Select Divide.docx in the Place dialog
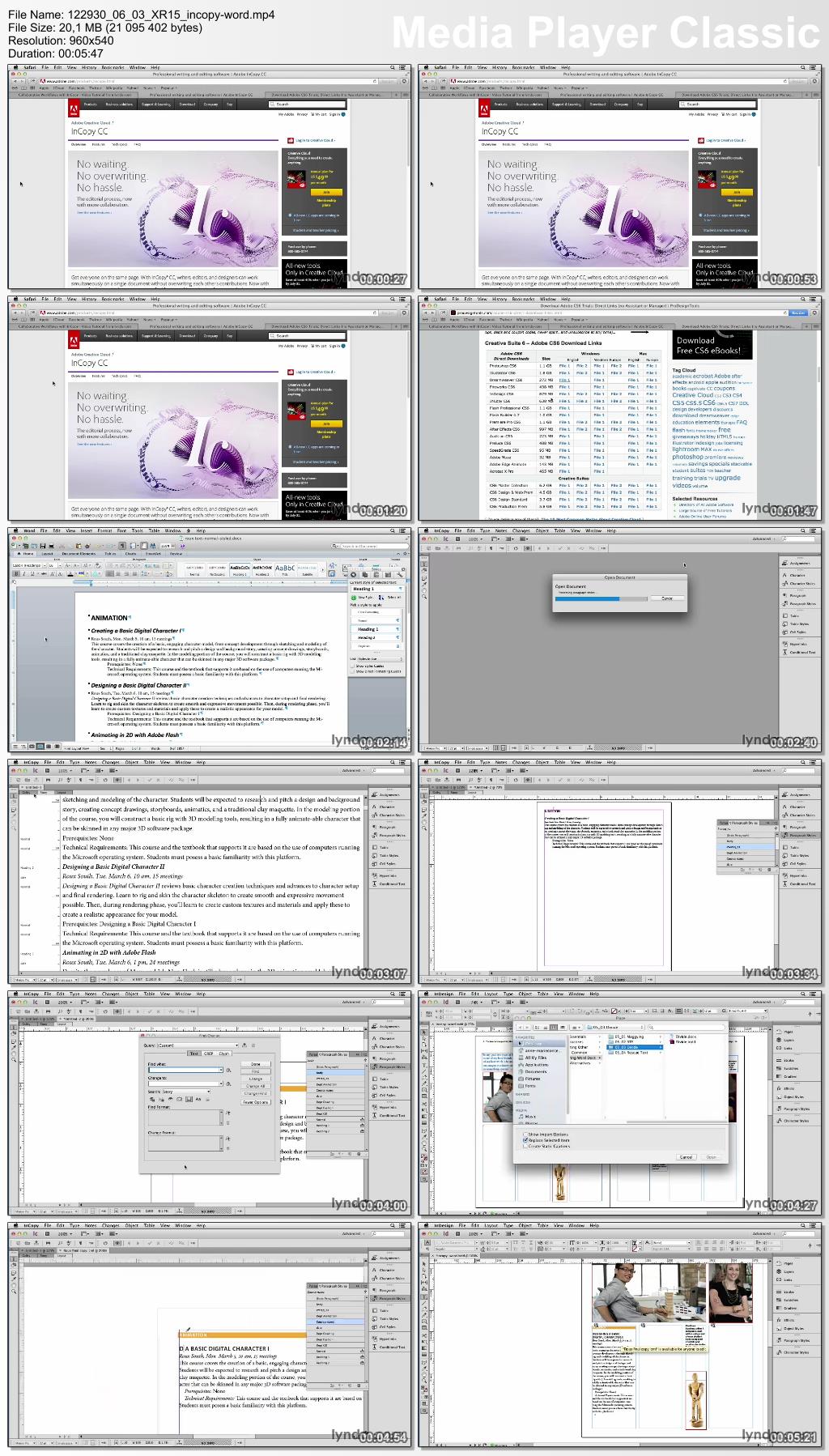This screenshot has height=1456, width=829. [x=684, y=1037]
